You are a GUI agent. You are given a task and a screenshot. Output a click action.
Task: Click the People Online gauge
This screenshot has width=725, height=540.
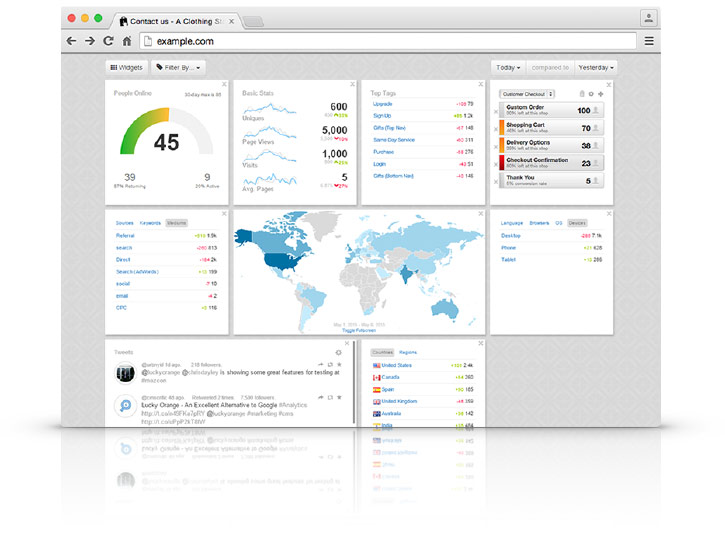(166, 132)
